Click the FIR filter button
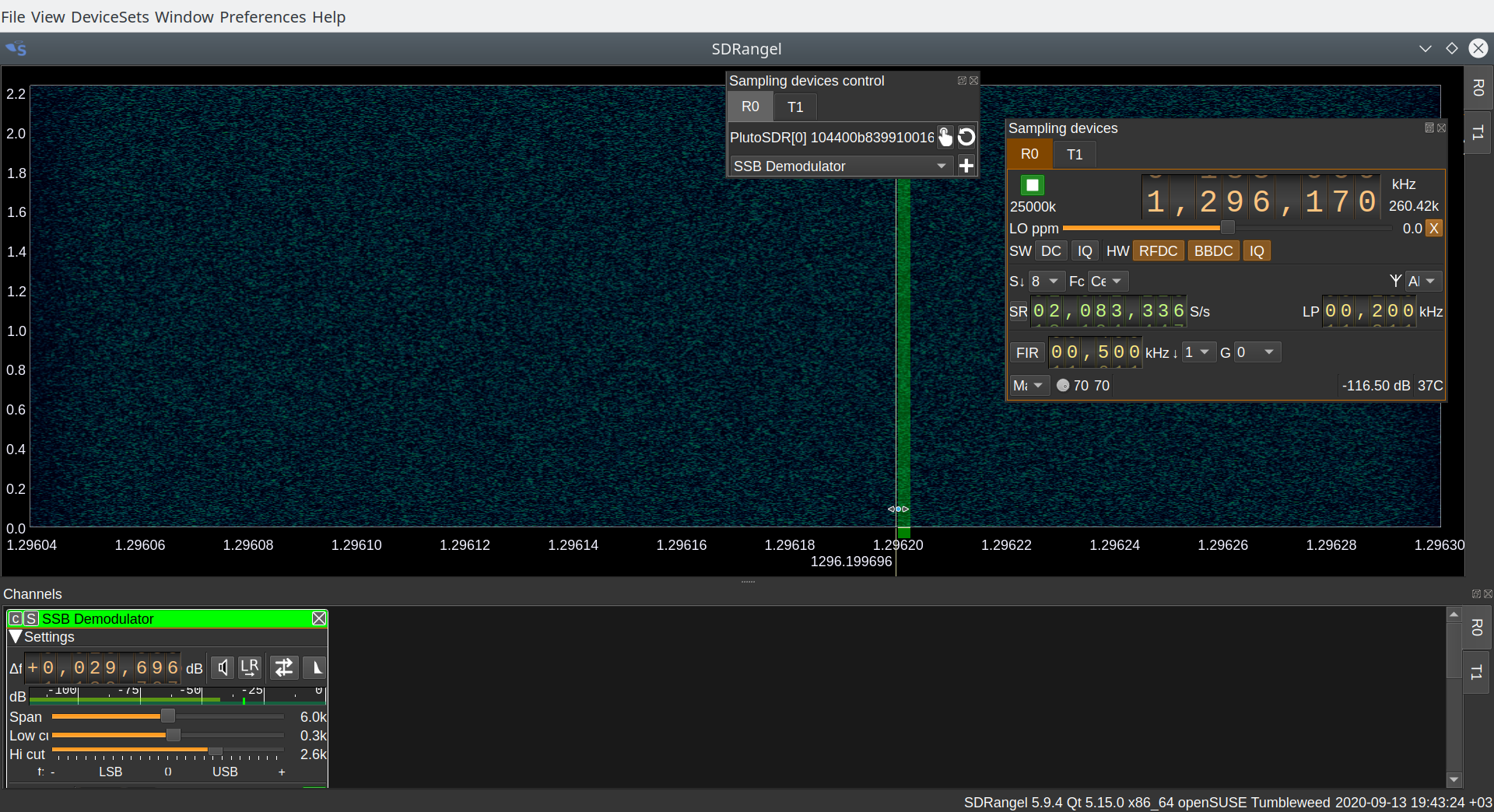This screenshot has width=1494, height=812. pos(1027,352)
